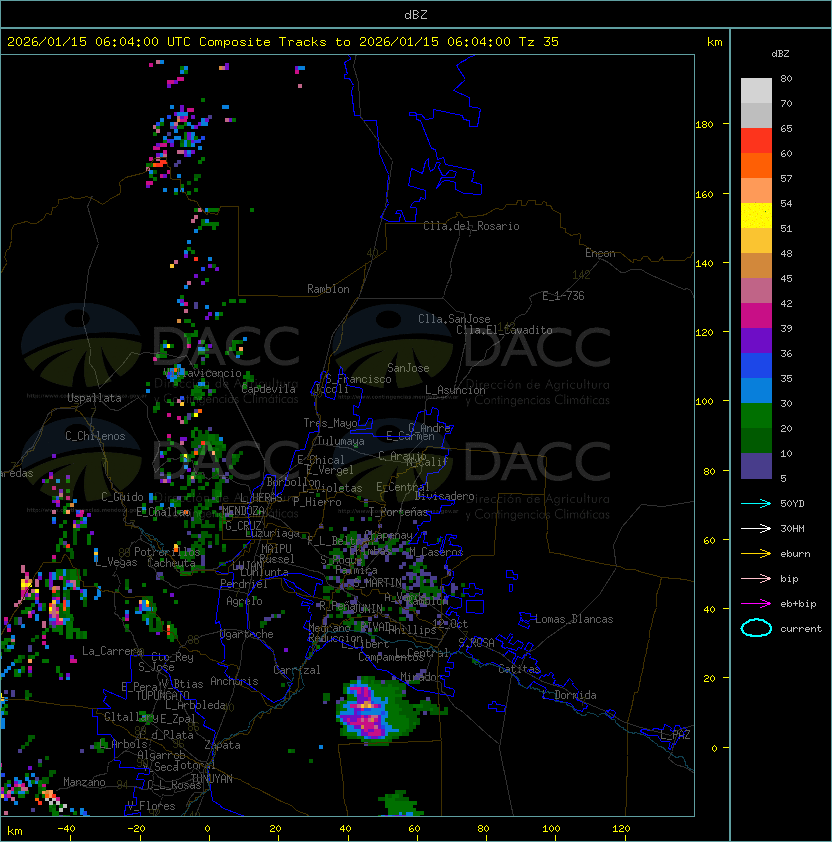Click the Encon map label
Image resolution: width=832 pixels, height=842 pixels.
pos(600,253)
